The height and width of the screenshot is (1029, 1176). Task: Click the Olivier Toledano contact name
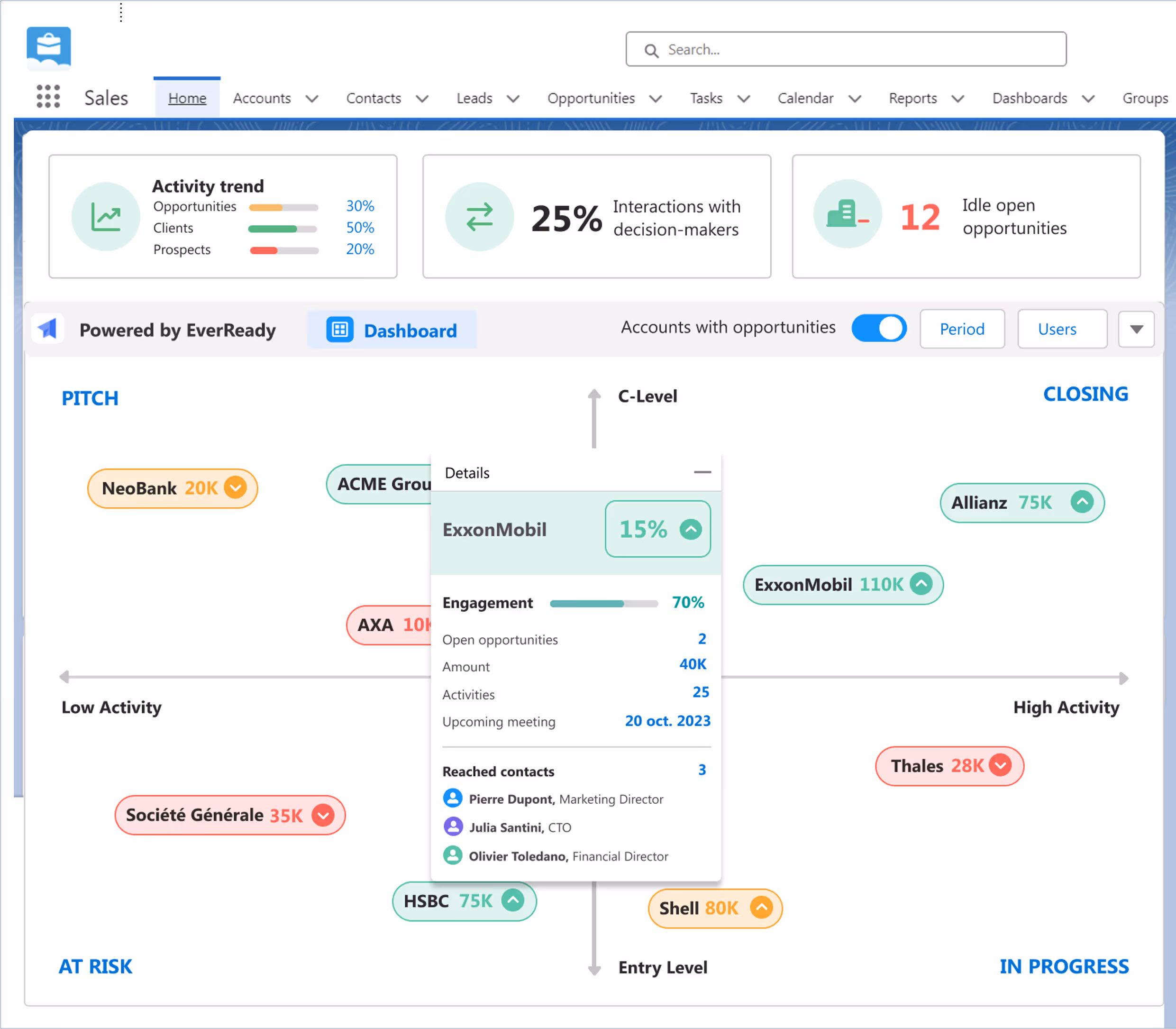click(x=518, y=856)
